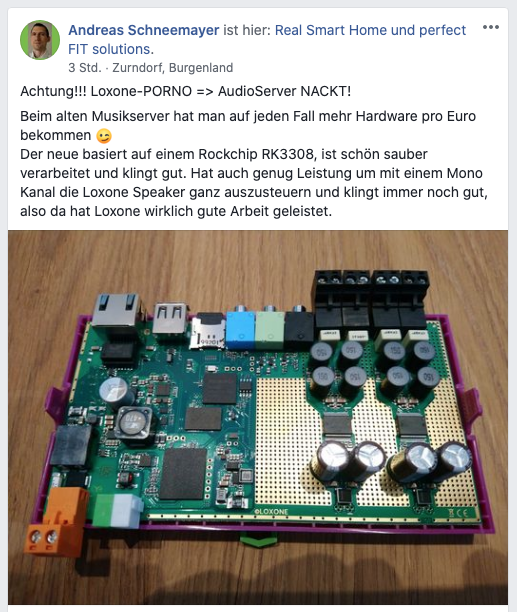Viewport: 517px width, 612px height.
Task: Click the paragraph mentioning Rockchip RK3308
Action: click(x=254, y=183)
